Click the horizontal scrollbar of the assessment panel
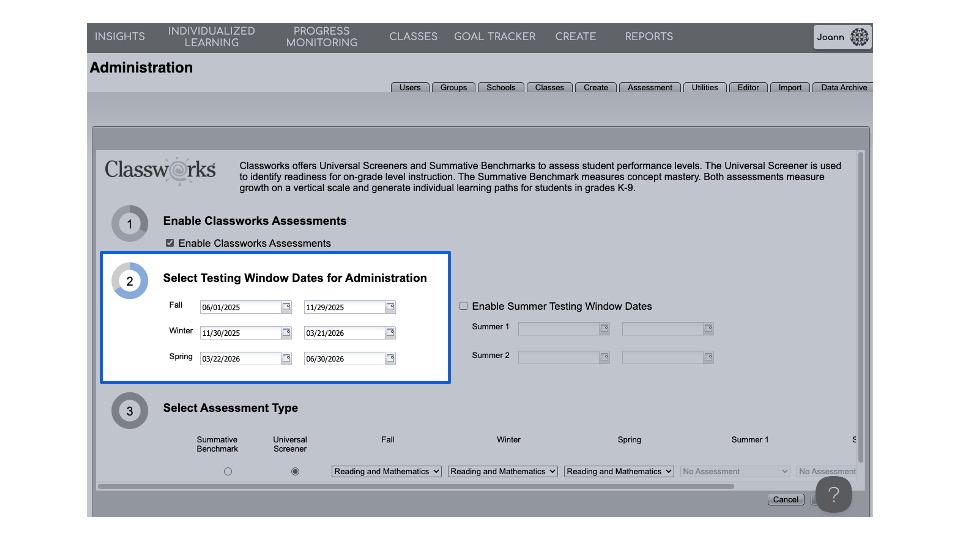Screen dimensions: 960x540 pyautogui.click(x=416, y=487)
